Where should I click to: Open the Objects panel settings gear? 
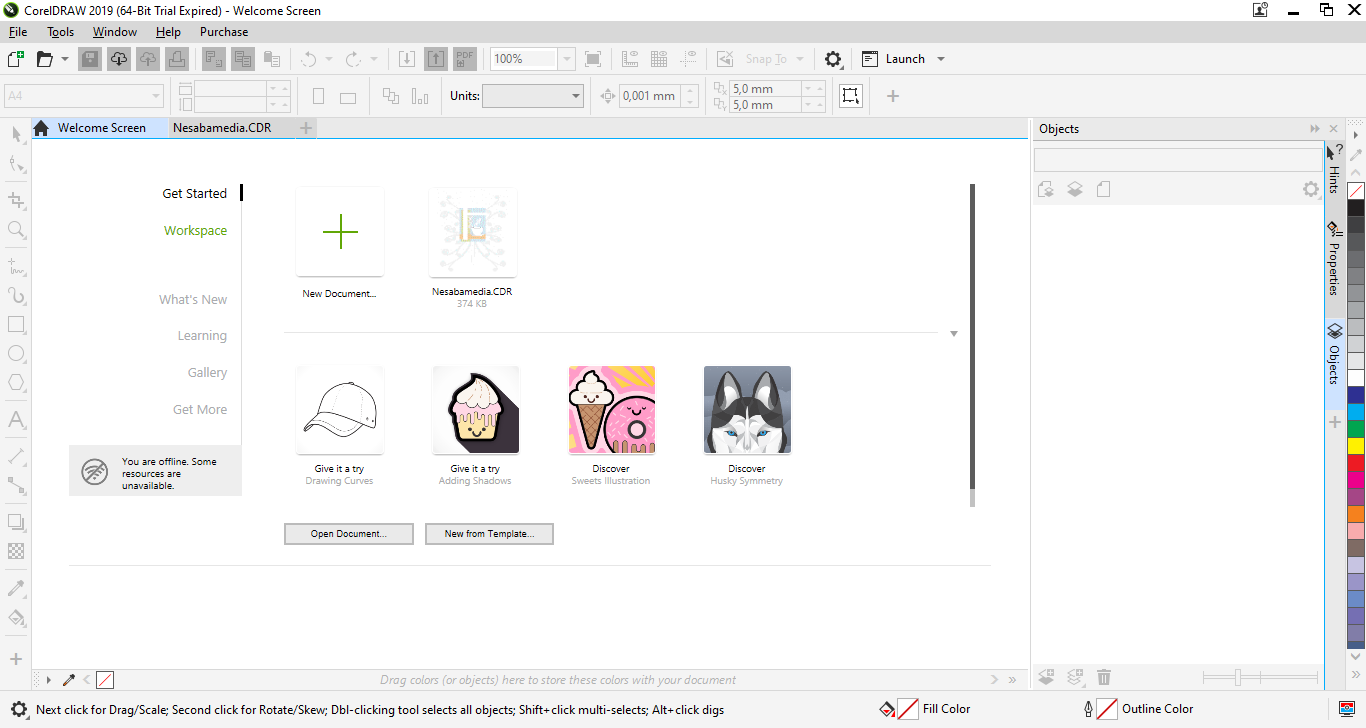click(x=1310, y=189)
